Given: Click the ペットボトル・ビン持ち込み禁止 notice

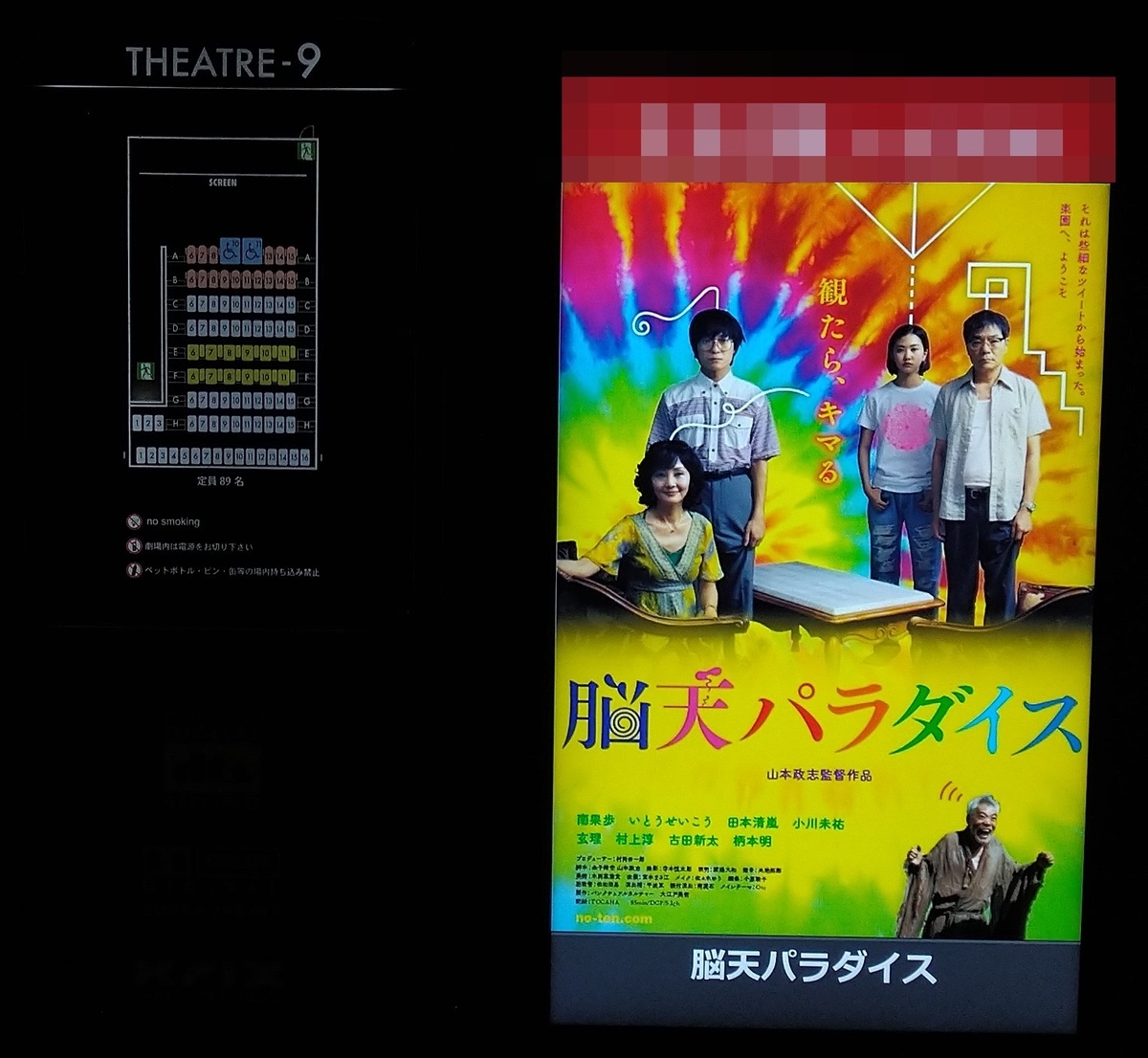Looking at the screenshot, I should coord(232,571).
